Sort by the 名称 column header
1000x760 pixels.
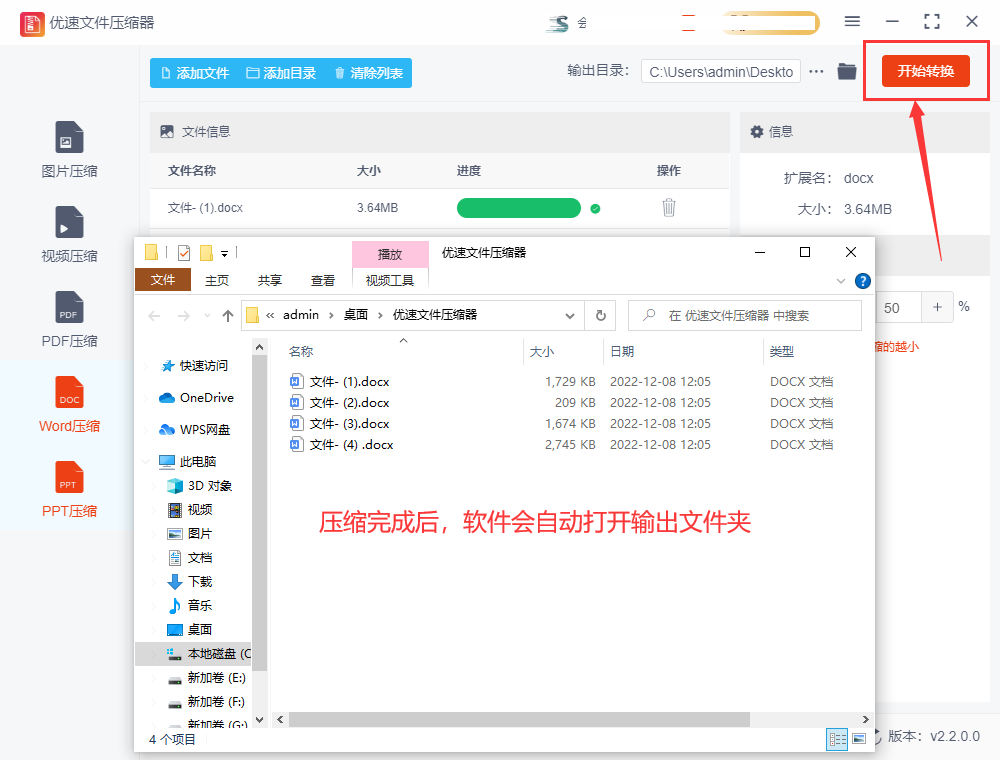[x=301, y=351]
